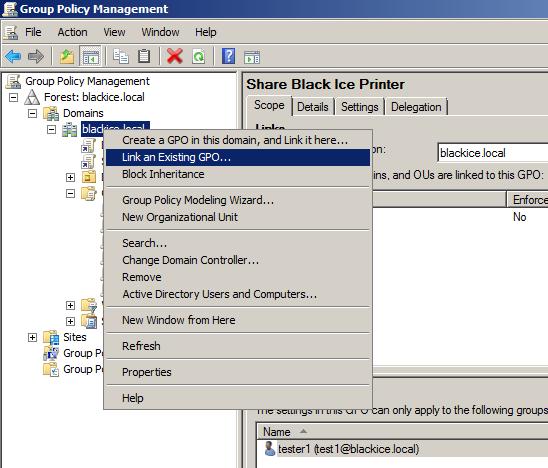The image size is (548, 468).
Task: Choose New Organizational Unit
Action: 238,217
